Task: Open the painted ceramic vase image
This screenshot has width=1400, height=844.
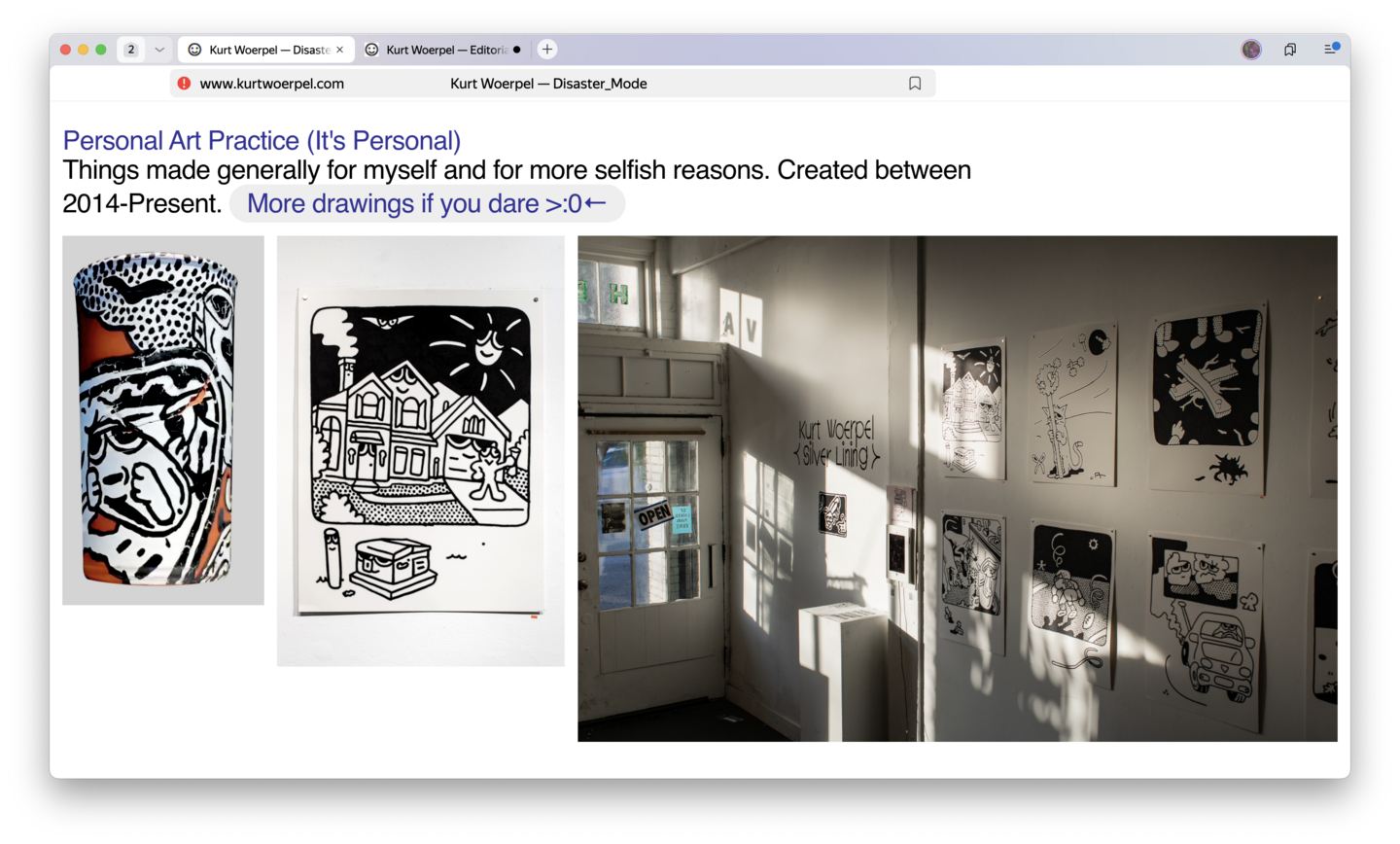Action: point(163,420)
